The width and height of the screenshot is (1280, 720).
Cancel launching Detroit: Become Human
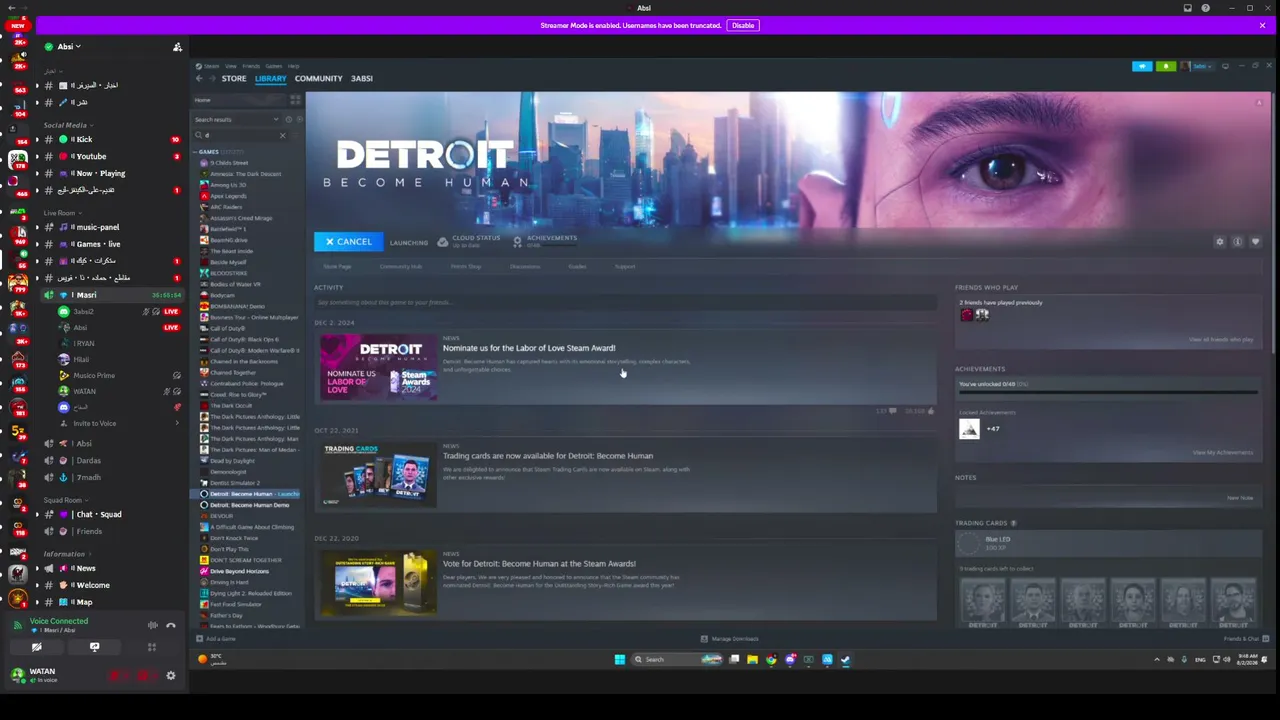pyautogui.click(x=348, y=242)
